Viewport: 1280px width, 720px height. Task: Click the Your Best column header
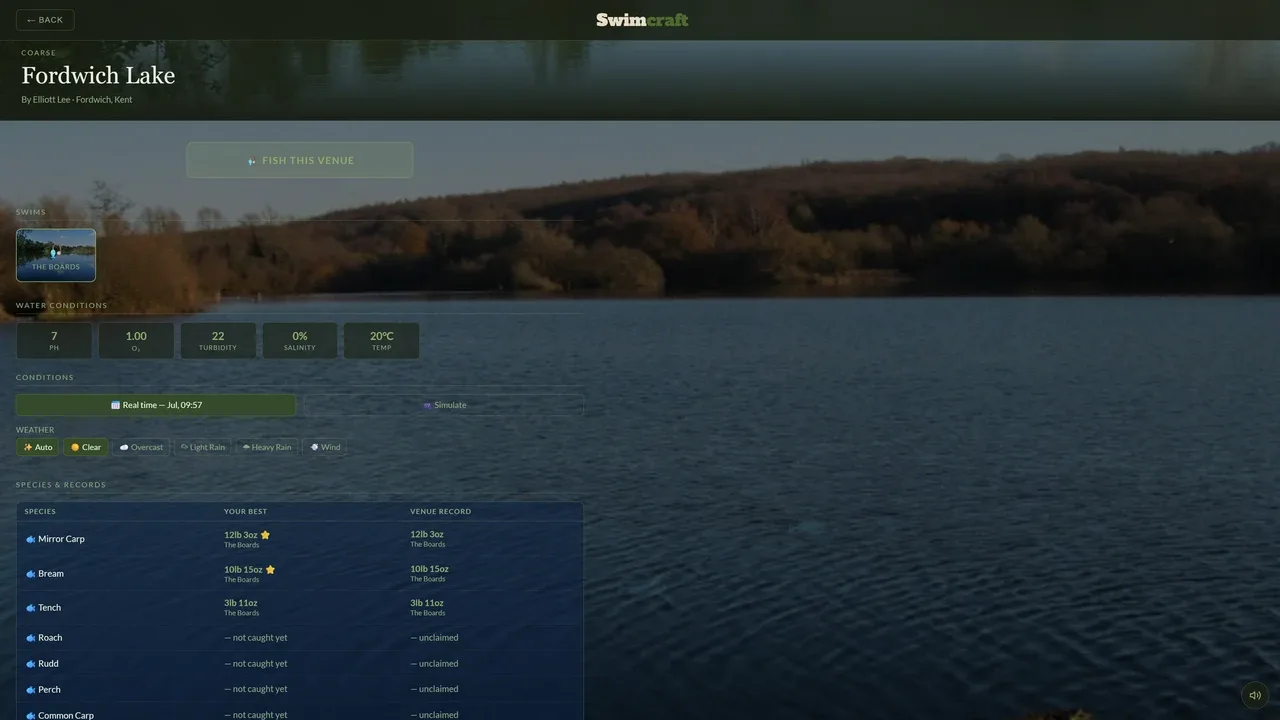(245, 512)
